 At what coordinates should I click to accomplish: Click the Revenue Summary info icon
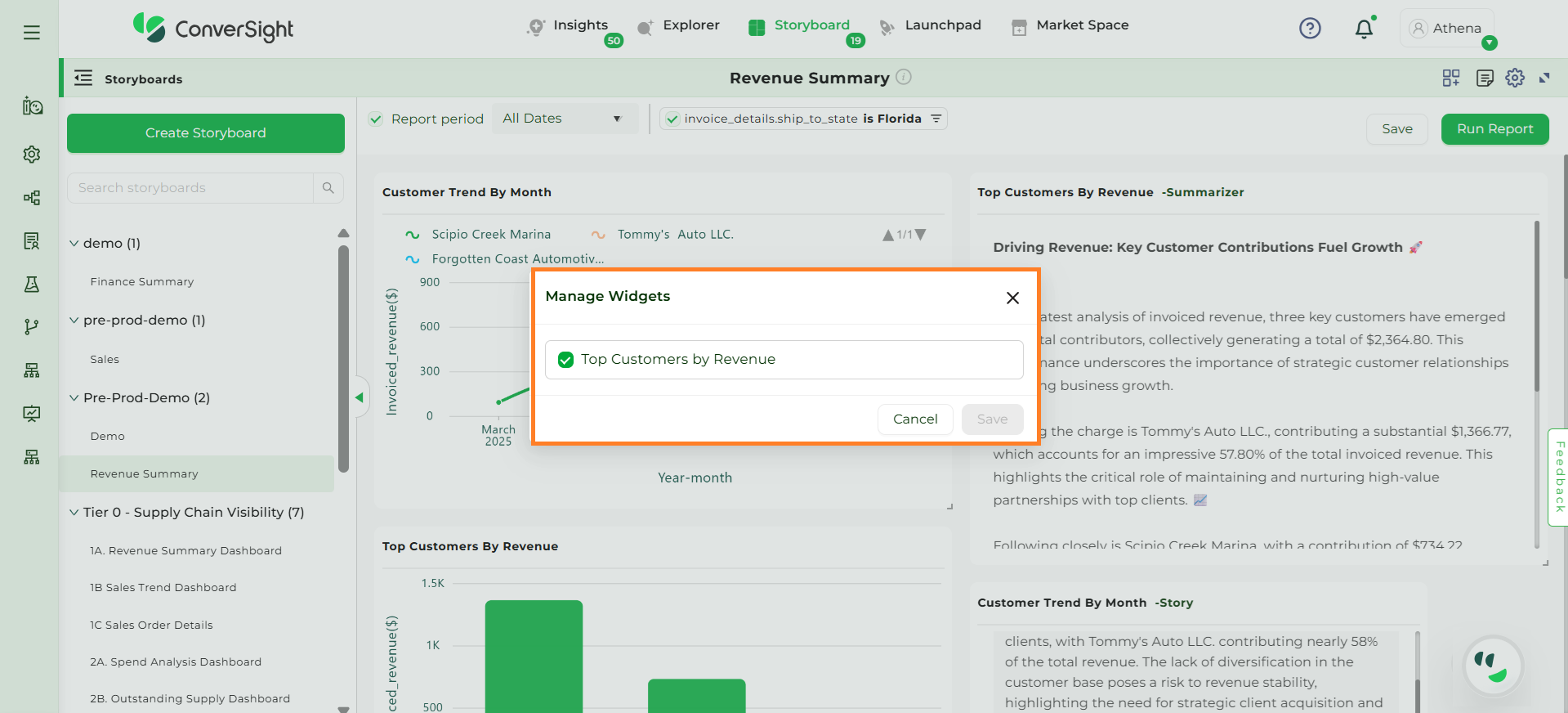tap(904, 77)
